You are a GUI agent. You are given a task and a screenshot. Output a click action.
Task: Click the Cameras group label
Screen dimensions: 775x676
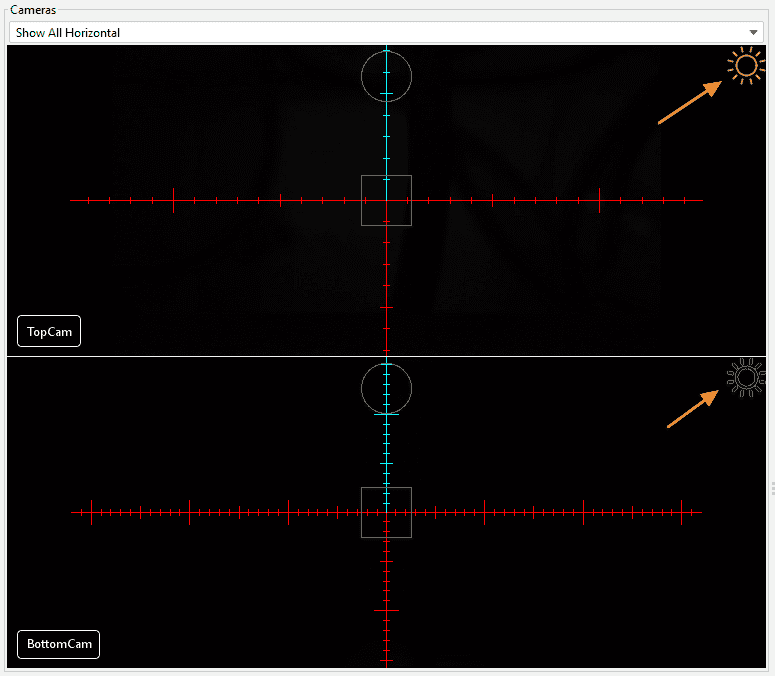click(x=33, y=9)
